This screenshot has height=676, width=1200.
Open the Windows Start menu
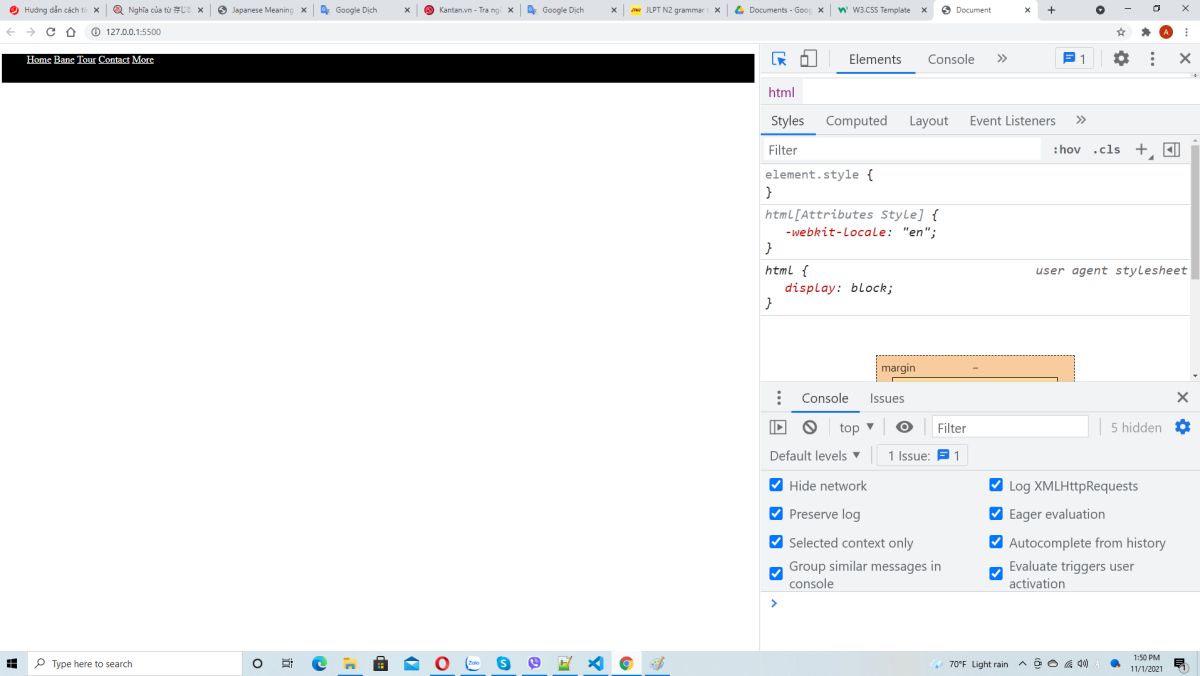click(x=12, y=663)
